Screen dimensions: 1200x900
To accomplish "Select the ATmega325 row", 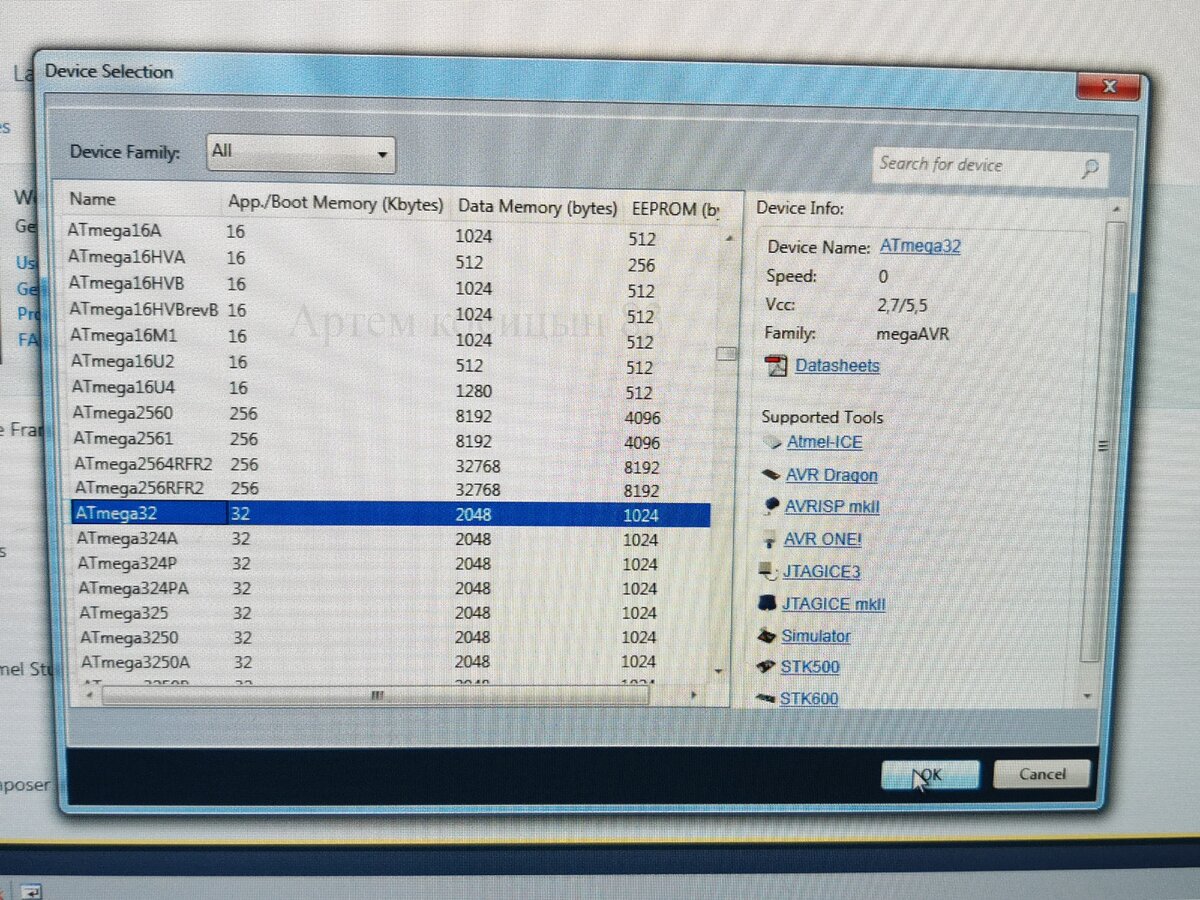I will [390, 613].
